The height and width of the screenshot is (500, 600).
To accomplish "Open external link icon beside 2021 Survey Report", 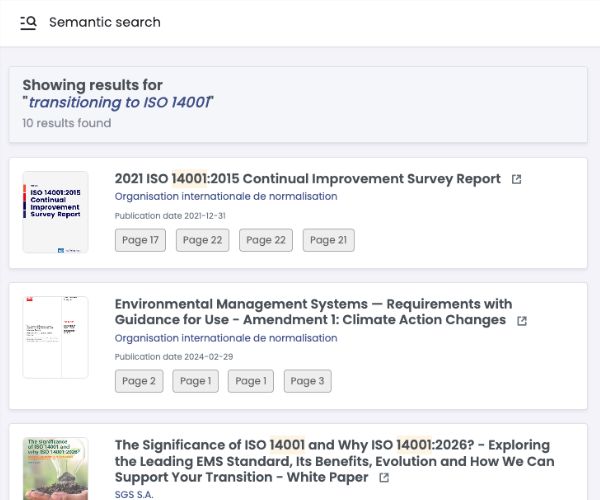I will [x=516, y=180].
